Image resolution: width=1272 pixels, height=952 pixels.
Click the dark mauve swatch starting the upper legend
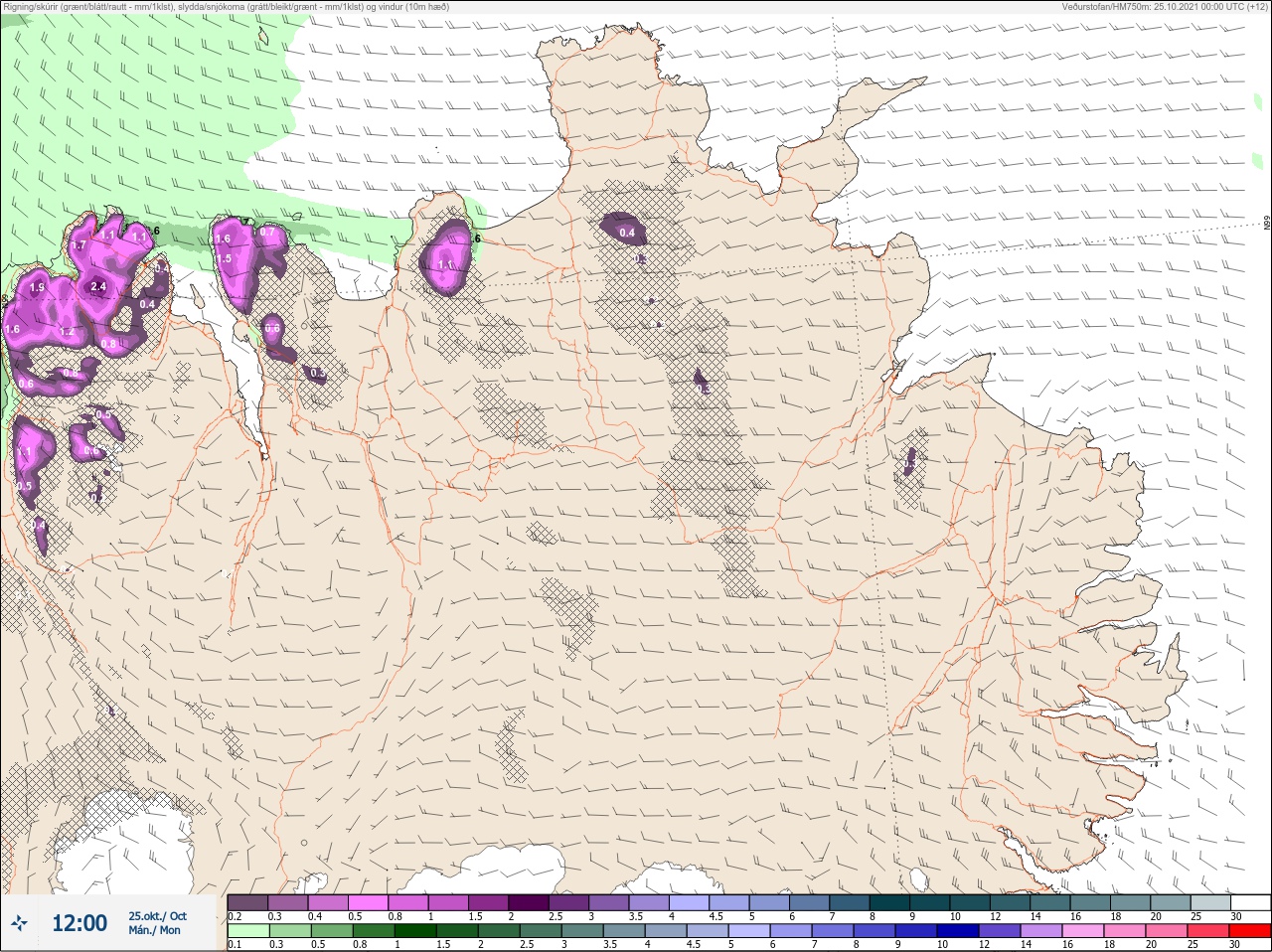coord(247,902)
